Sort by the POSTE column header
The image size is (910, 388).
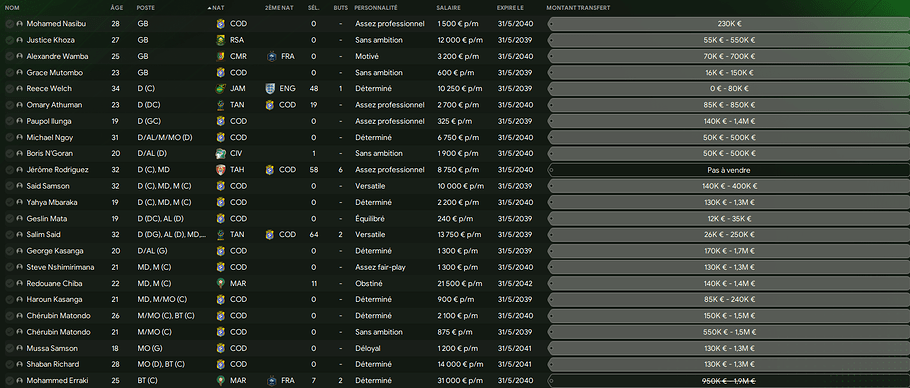[146, 8]
